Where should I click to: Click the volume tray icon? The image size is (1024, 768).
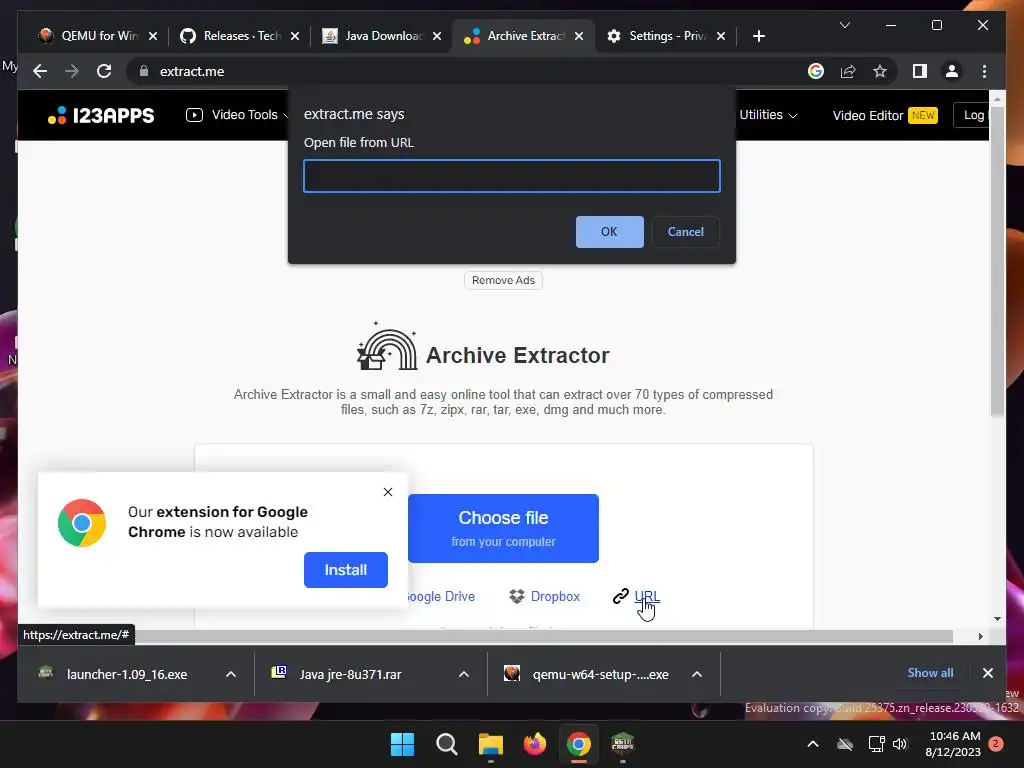coord(900,744)
